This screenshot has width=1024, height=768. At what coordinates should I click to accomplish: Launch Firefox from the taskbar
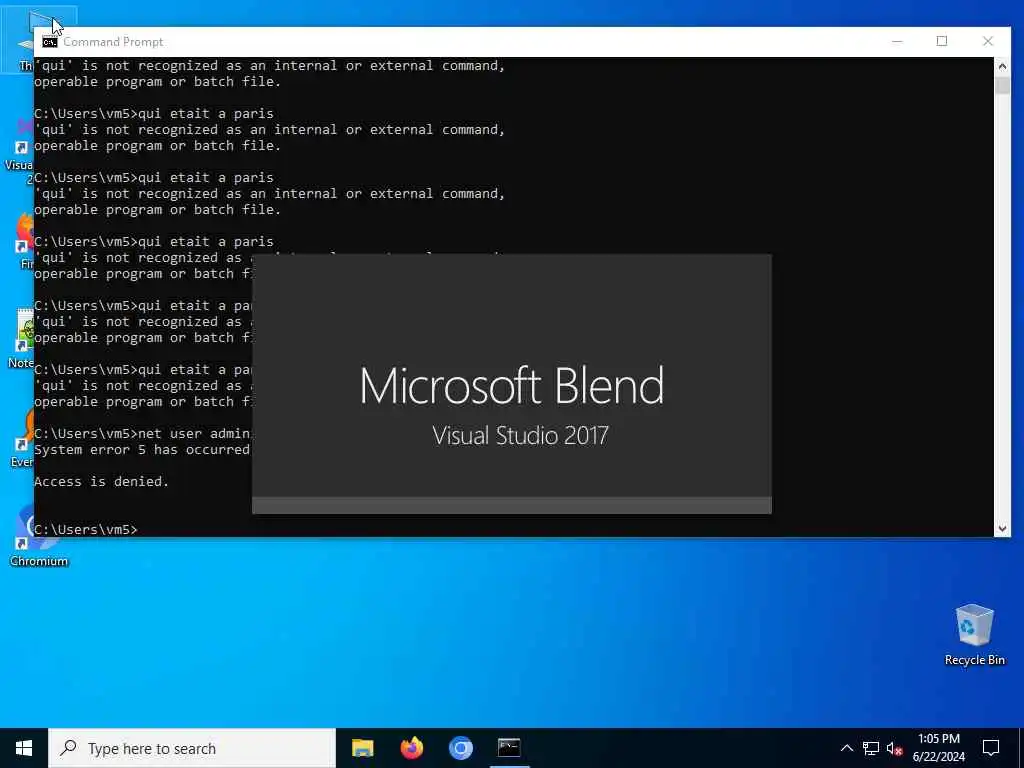(x=411, y=748)
